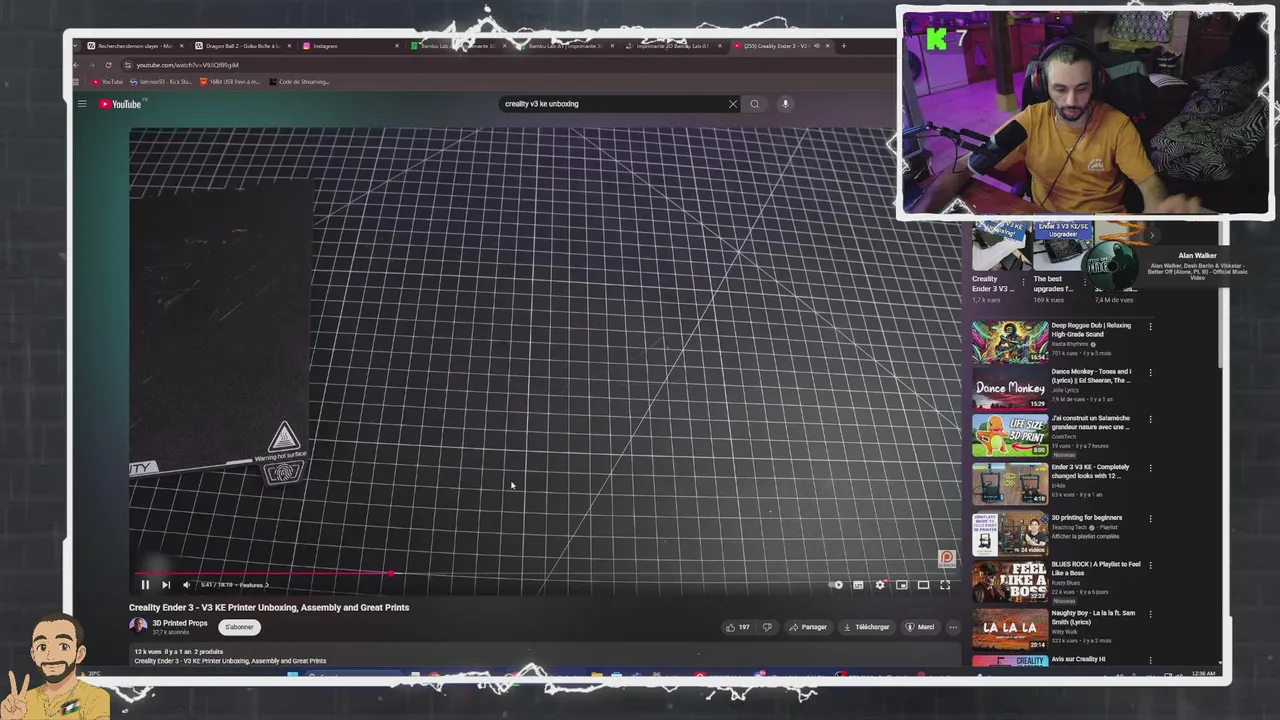Open more actions beside Merci

click(952, 627)
